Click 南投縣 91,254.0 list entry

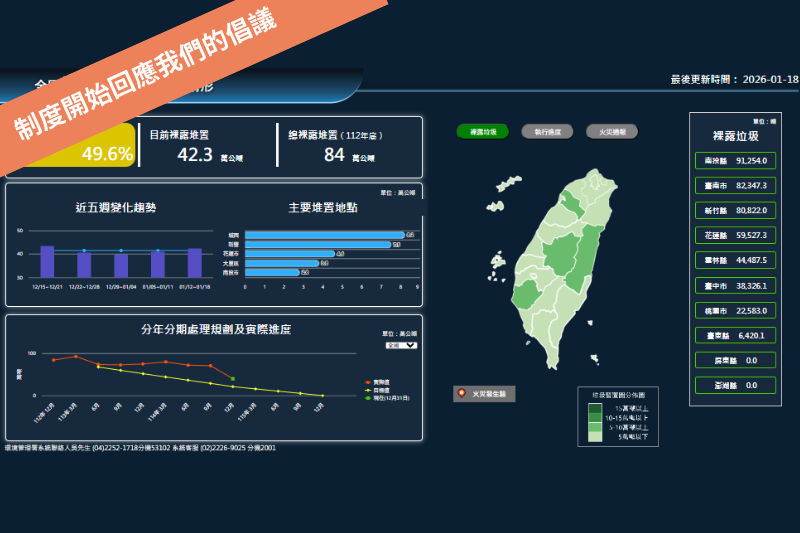pos(735,160)
